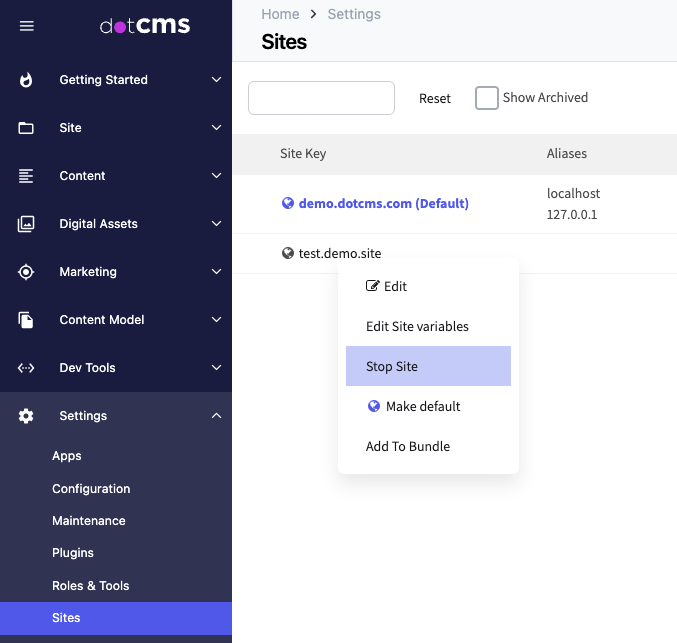Select Edit Site variables menu entry
This screenshot has width=677, height=643.
click(x=417, y=327)
